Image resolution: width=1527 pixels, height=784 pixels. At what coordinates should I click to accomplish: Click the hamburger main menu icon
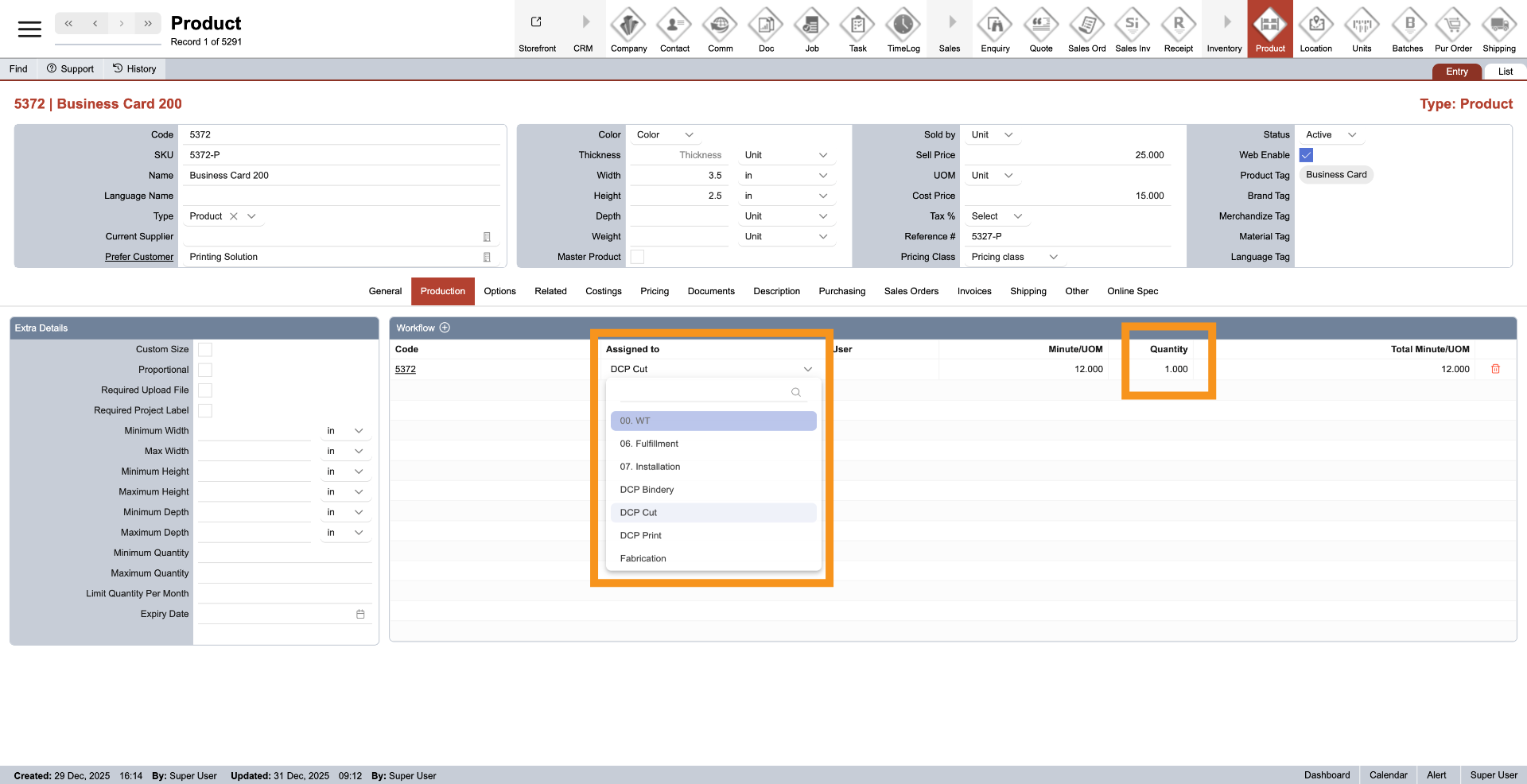point(29,29)
